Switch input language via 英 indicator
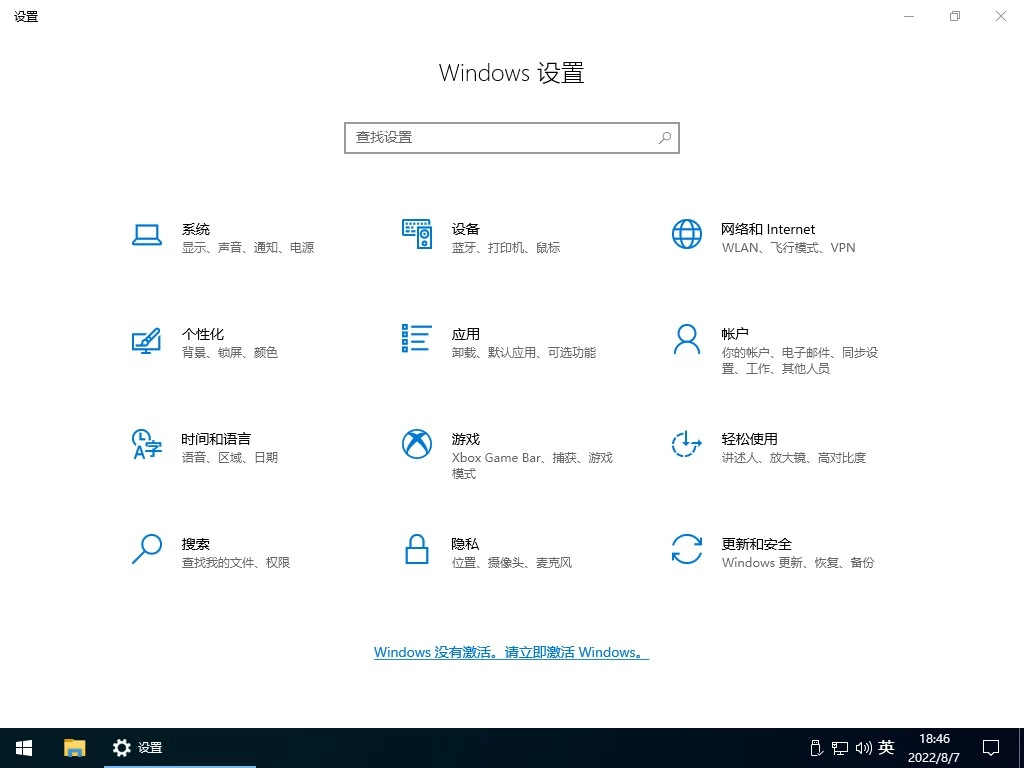This screenshot has height=768, width=1024. (x=886, y=747)
